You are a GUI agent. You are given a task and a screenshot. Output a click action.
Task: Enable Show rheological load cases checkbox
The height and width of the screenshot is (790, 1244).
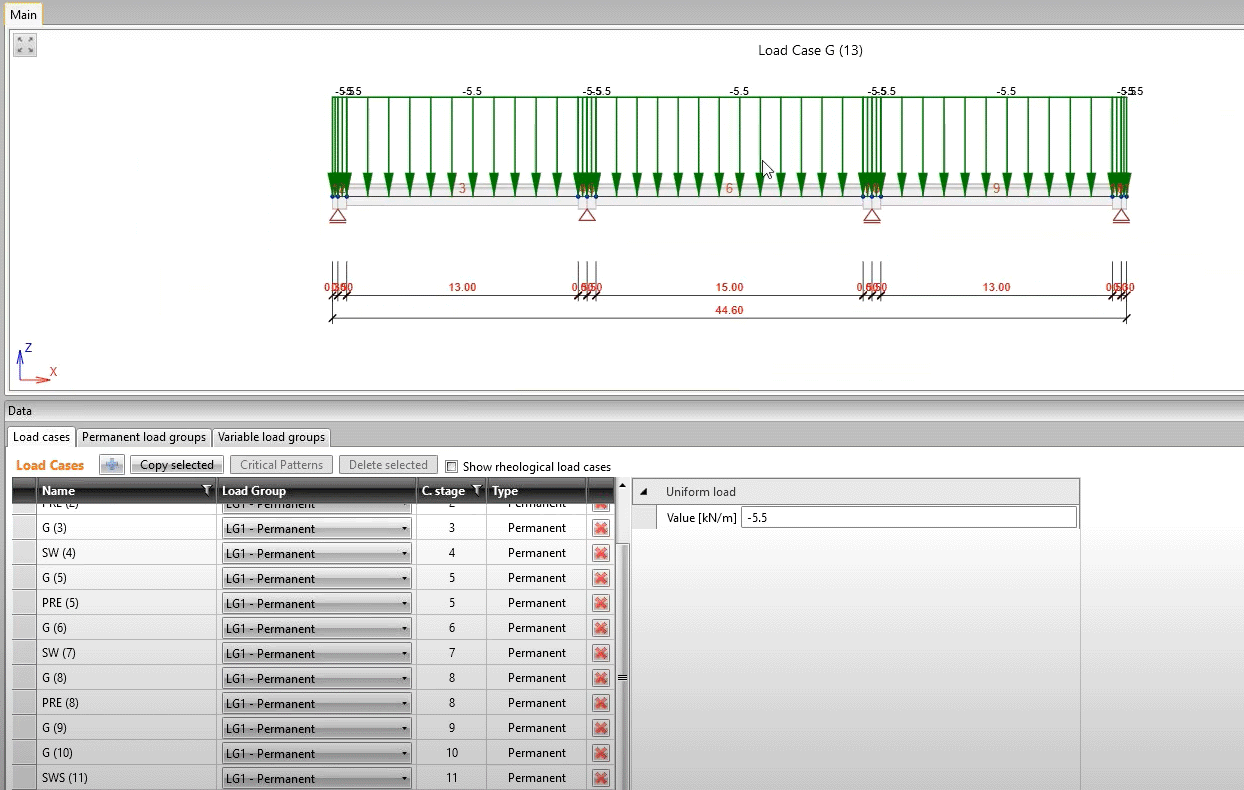452,466
